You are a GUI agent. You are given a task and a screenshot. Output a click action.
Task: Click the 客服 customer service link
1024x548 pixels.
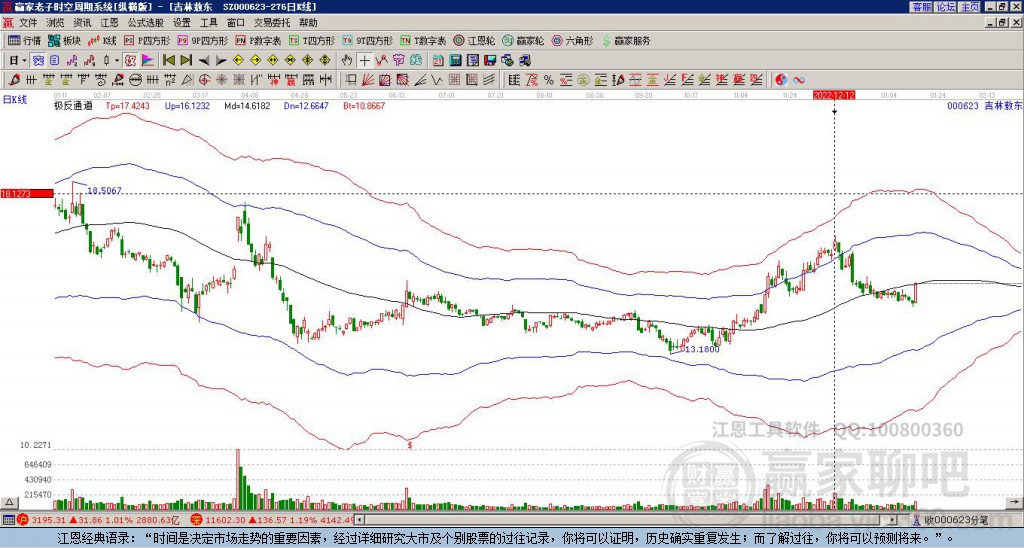coord(921,6)
